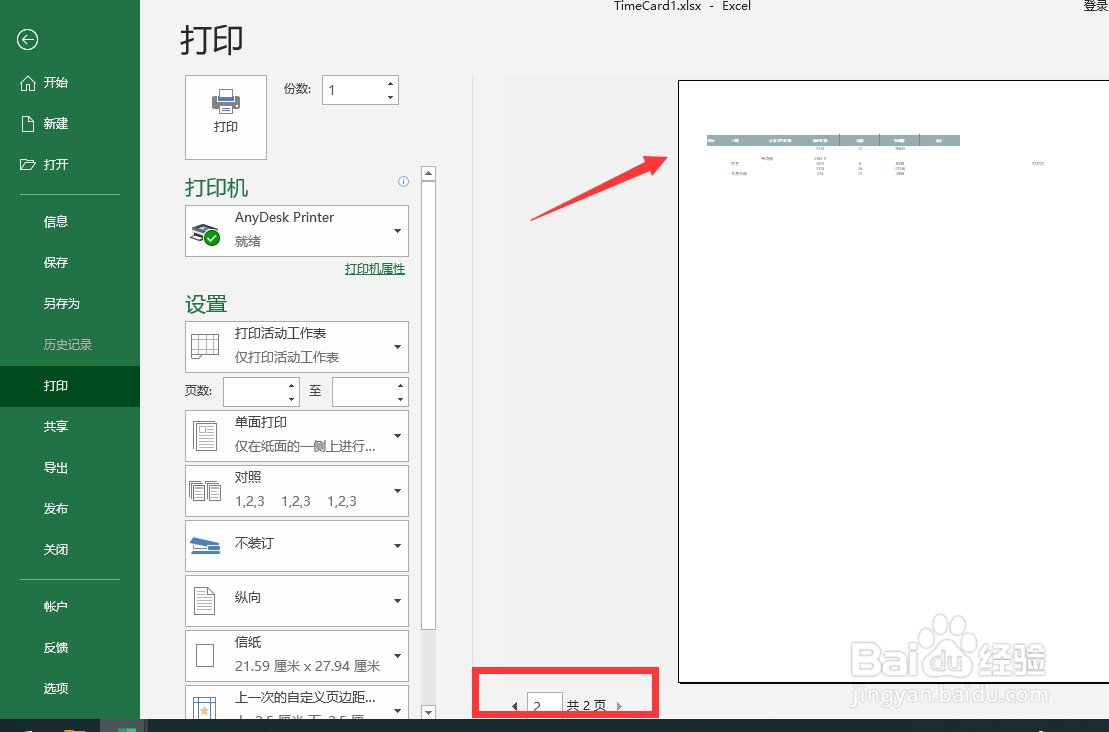Click the print preview page
1109x732 pixels.
893,382
